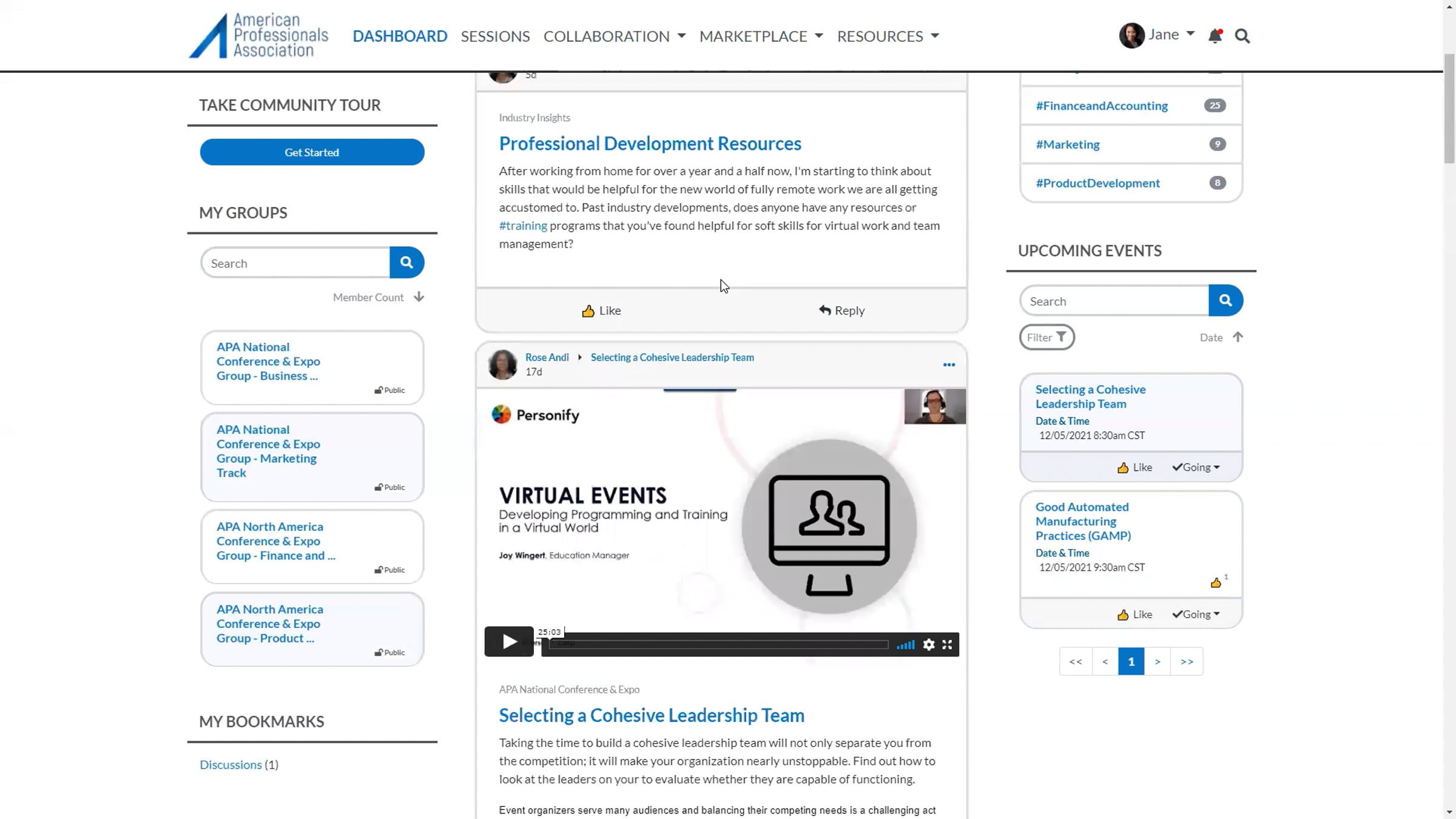
Task: Expand the Collaboration menu
Action: tap(614, 36)
